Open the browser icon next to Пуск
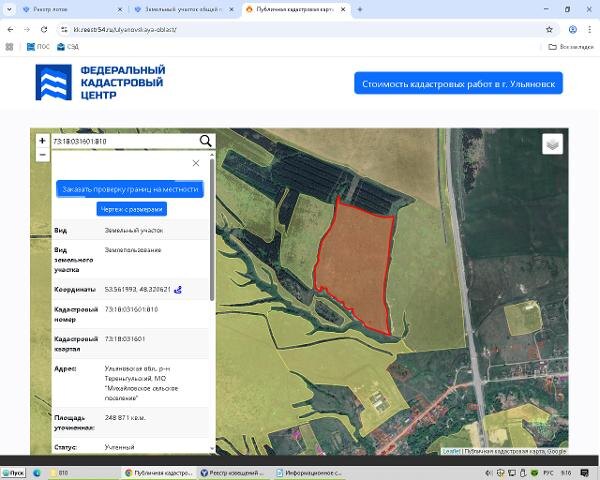The width and height of the screenshot is (600, 480). [x=37, y=473]
